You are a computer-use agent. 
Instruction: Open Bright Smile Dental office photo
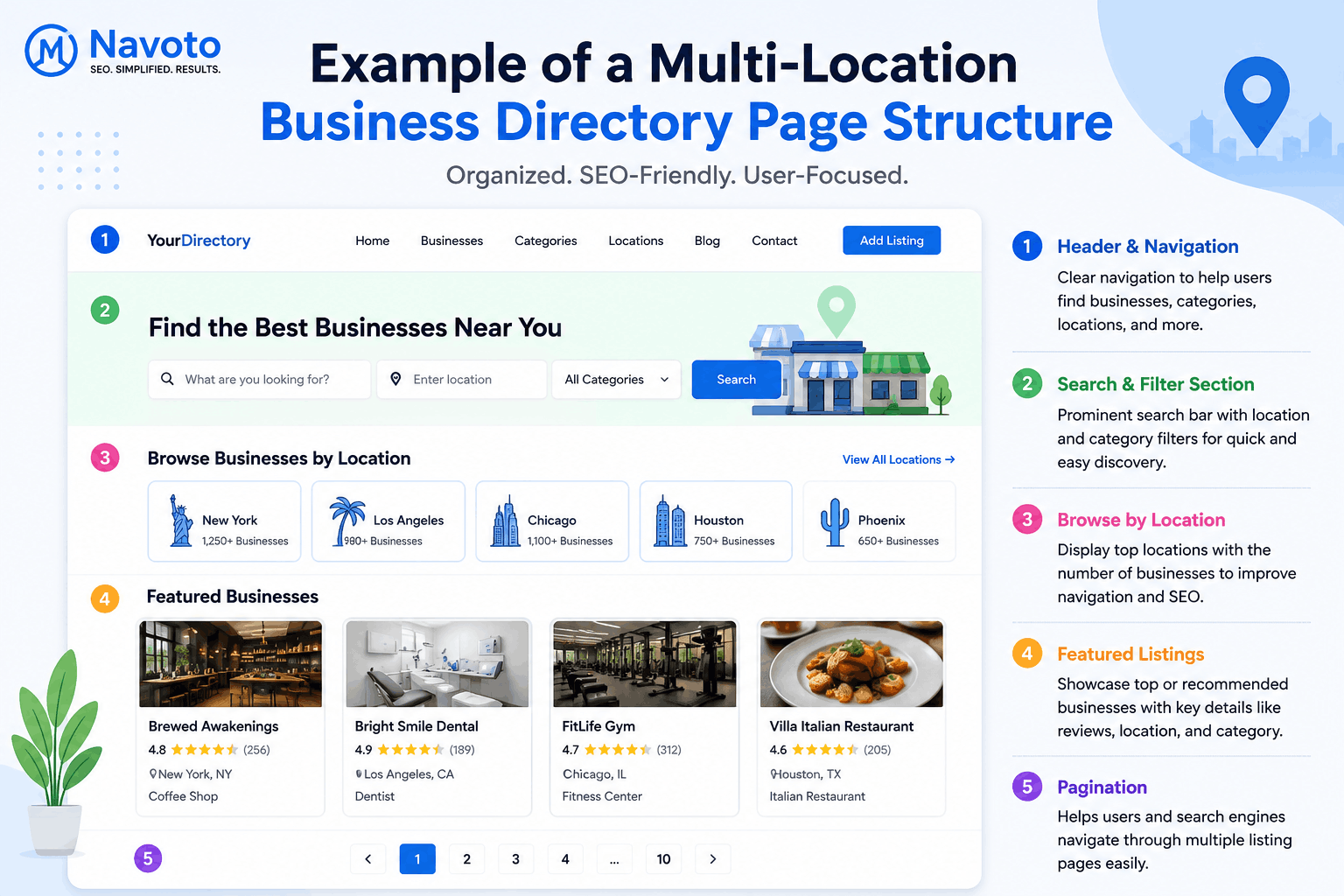click(x=437, y=664)
